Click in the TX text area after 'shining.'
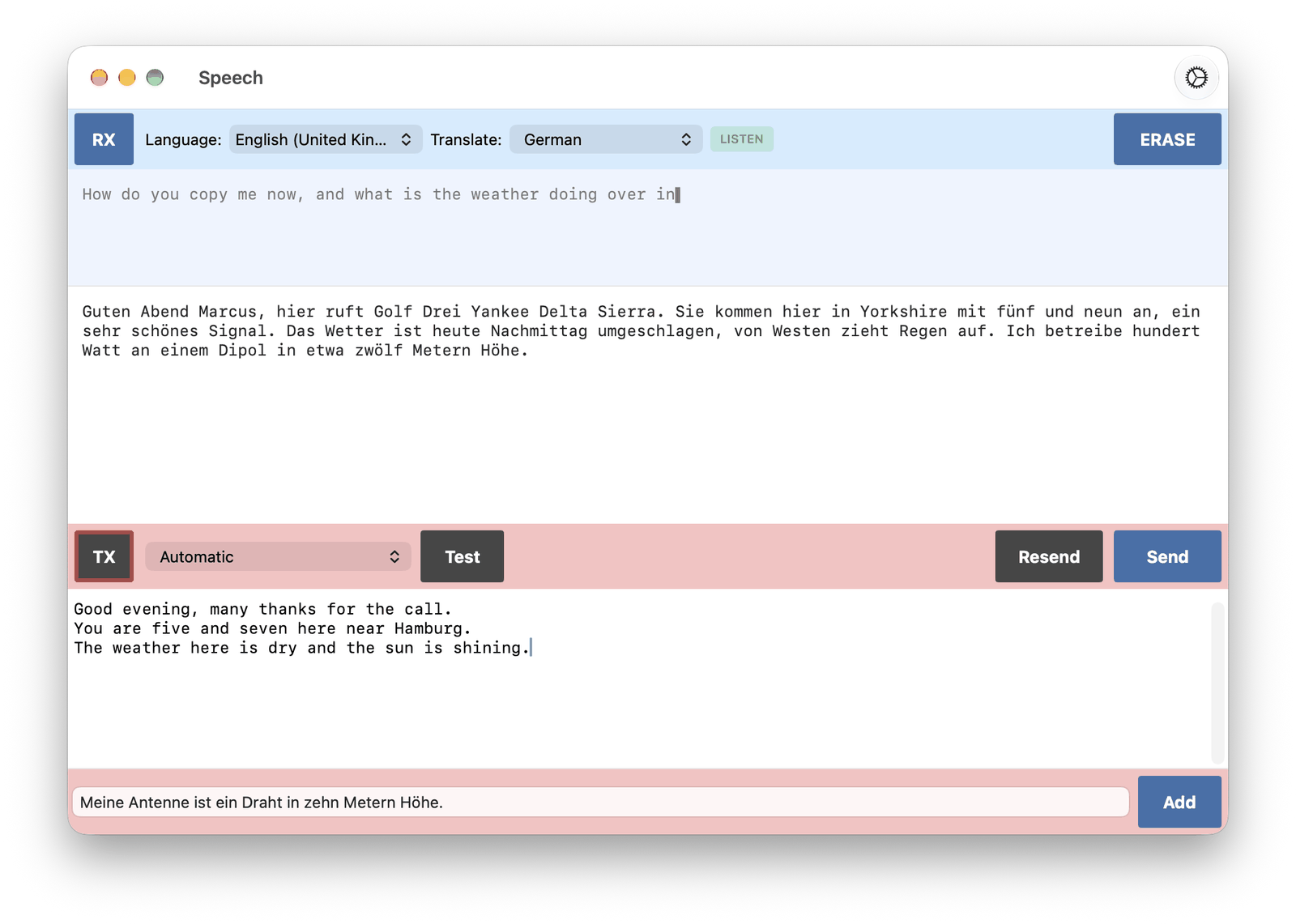 click(532, 648)
